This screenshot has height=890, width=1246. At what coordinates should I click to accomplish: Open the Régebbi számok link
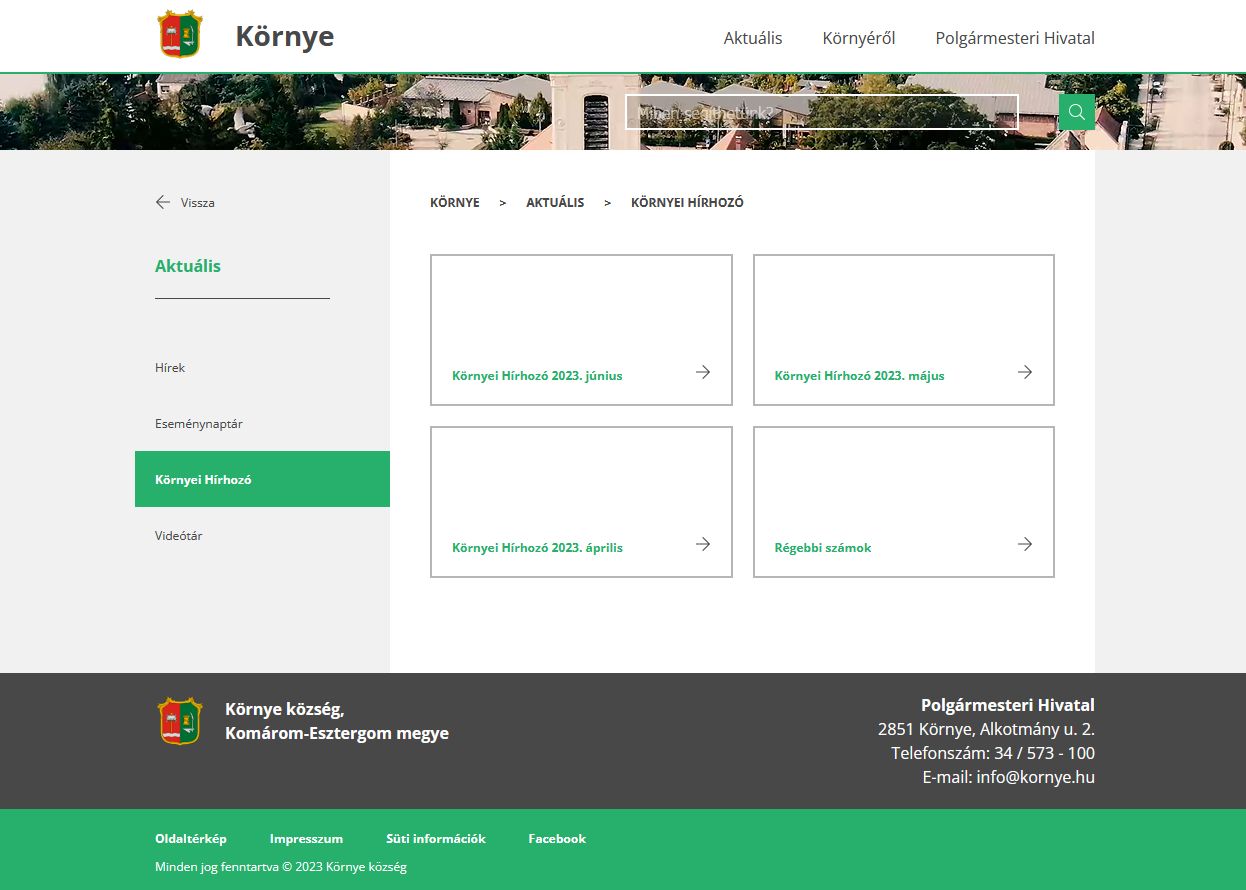point(823,548)
